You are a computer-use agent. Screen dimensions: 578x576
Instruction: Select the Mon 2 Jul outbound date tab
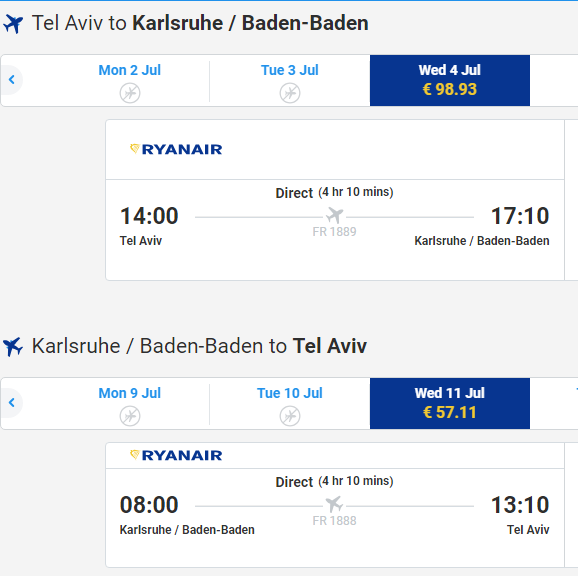[x=130, y=80]
